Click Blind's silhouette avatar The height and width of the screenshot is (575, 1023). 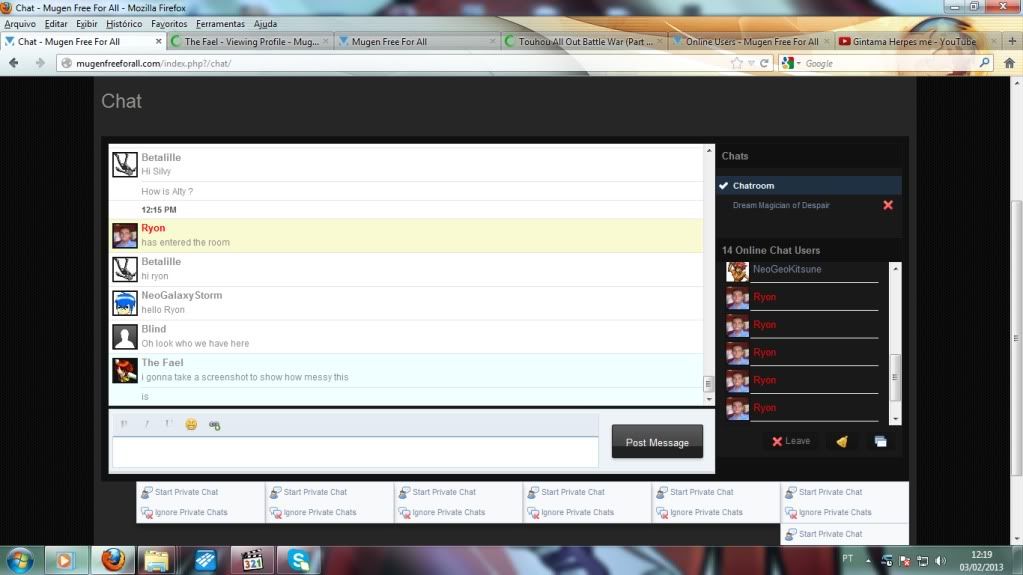click(x=125, y=337)
